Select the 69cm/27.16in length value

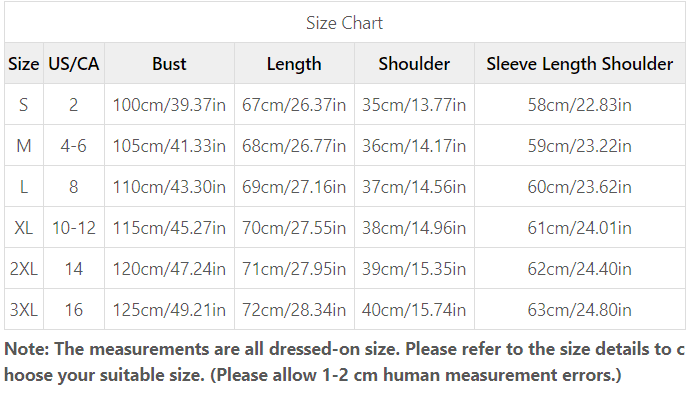coord(294,187)
